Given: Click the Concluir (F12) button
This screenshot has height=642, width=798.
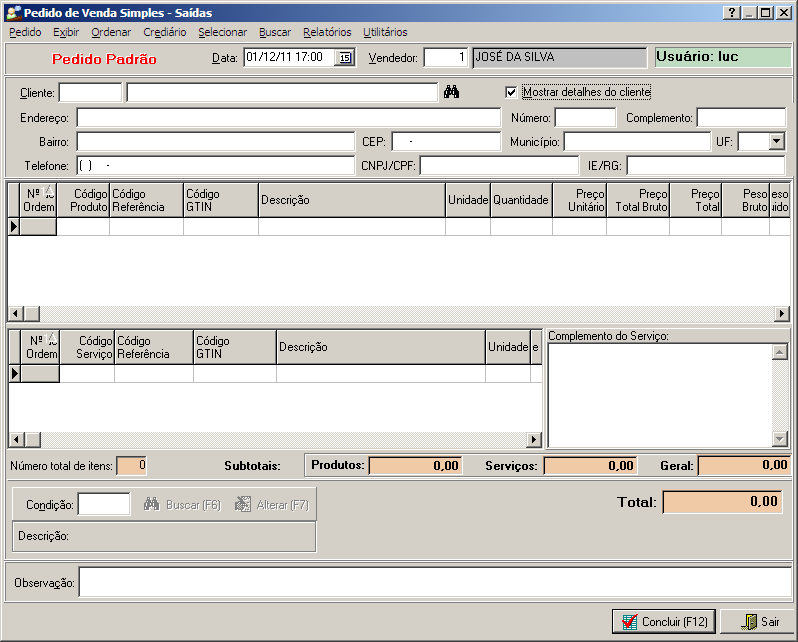Looking at the screenshot, I should [665, 621].
